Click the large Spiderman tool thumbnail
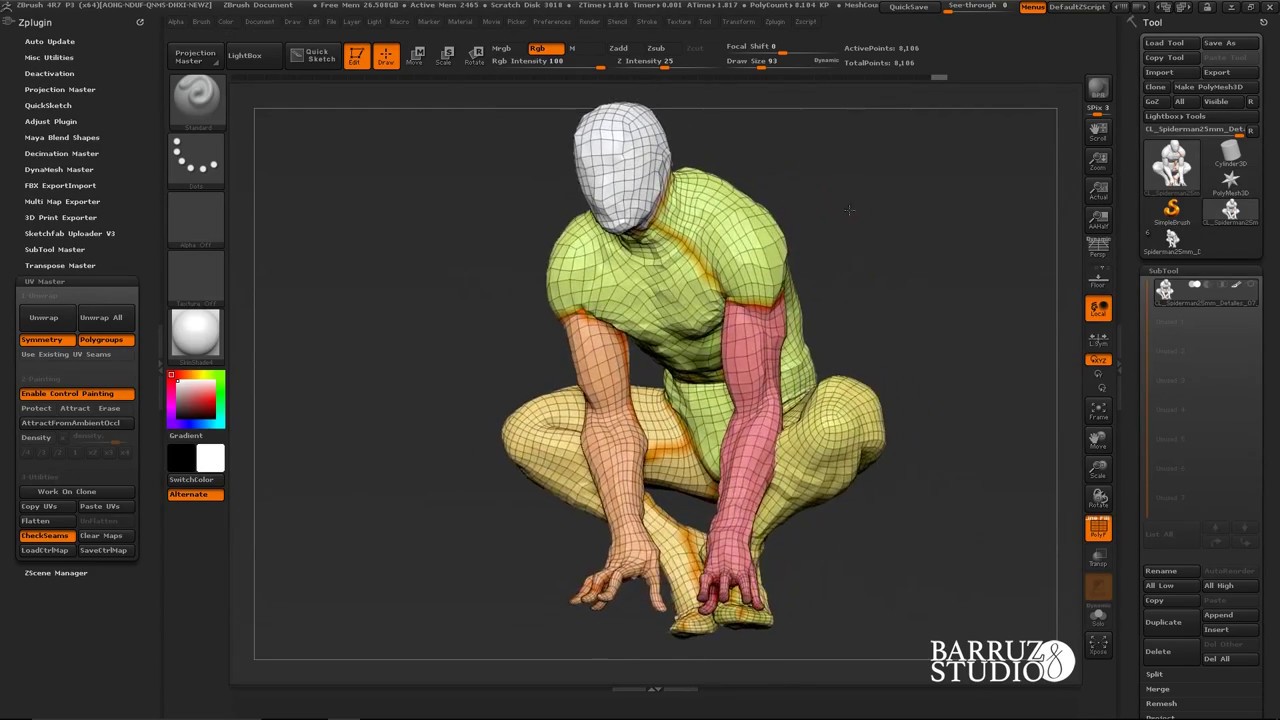This screenshot has width=1280, height=720. [x=1173, y=165]
